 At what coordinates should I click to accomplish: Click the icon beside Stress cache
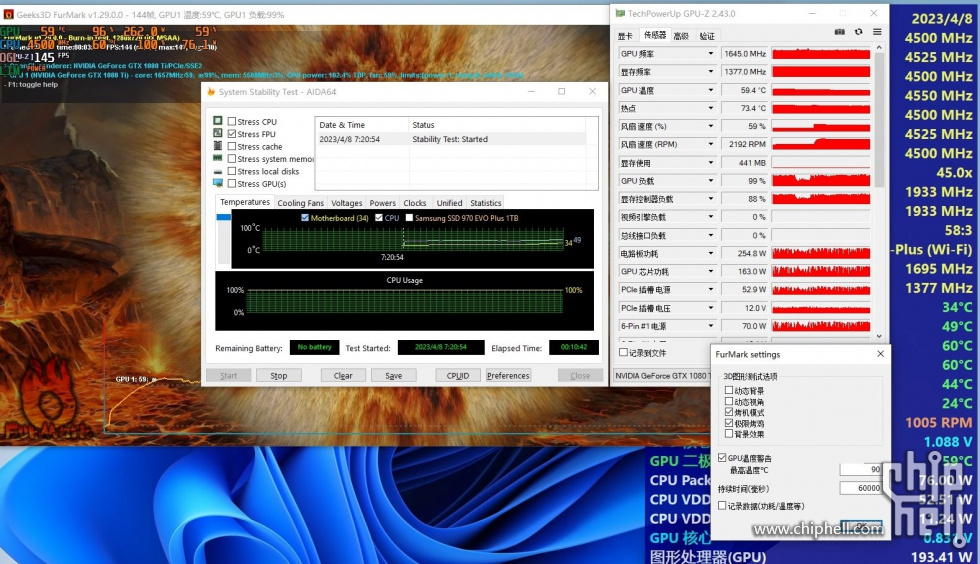[x=218, y=146]
